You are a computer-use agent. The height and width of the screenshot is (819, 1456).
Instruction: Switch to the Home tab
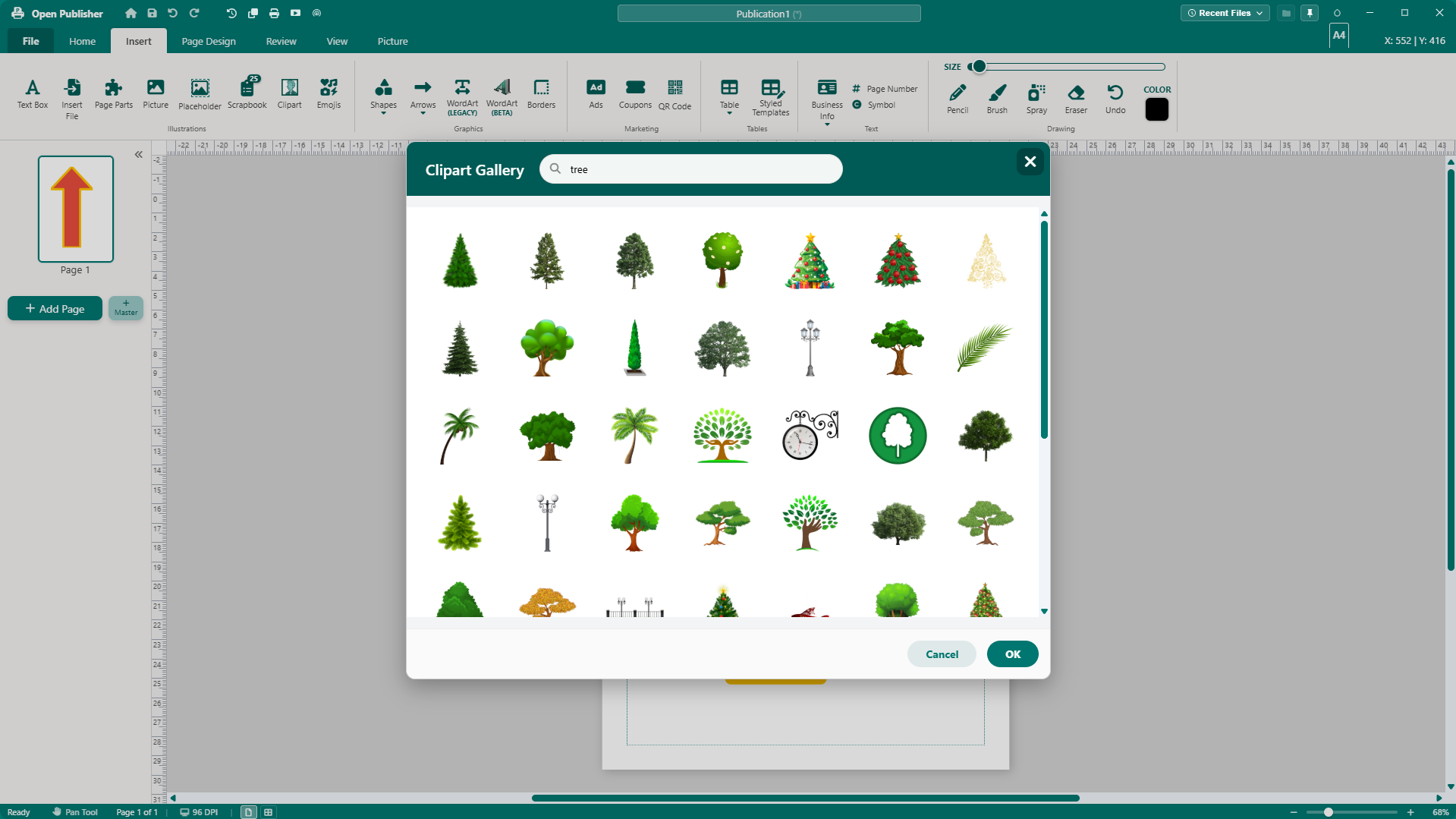tap(82, 41)
